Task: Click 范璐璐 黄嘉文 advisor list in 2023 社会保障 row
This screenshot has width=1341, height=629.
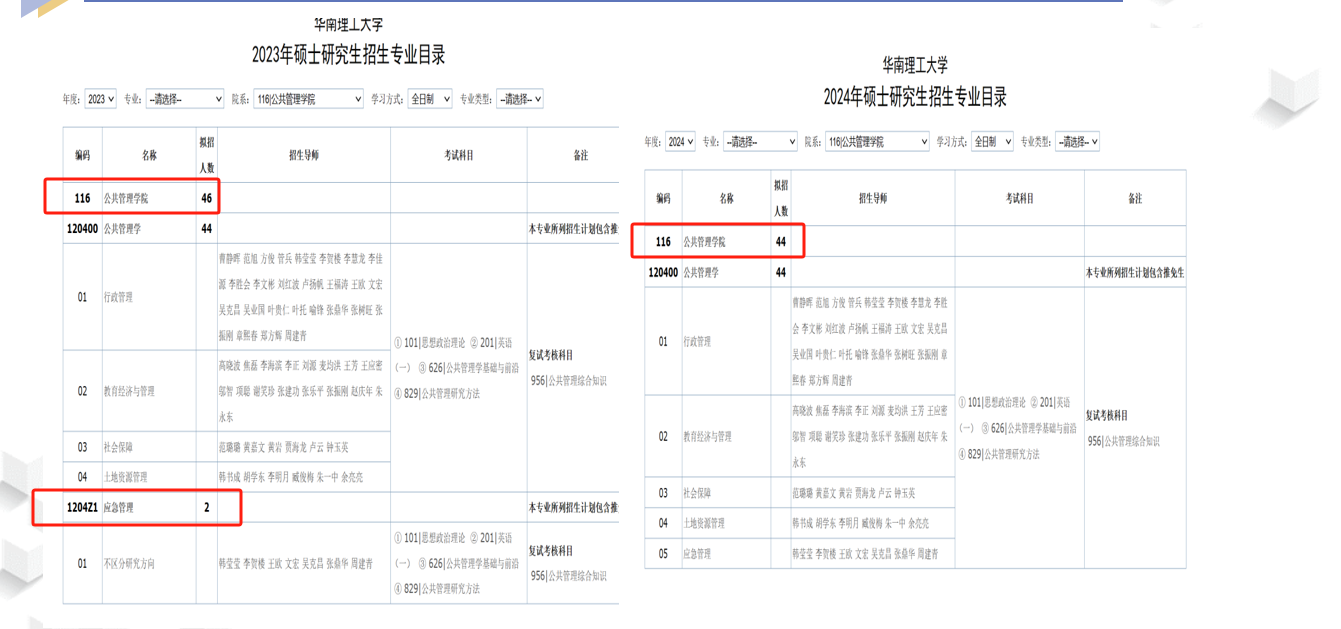Action: [x=283, y=447]
